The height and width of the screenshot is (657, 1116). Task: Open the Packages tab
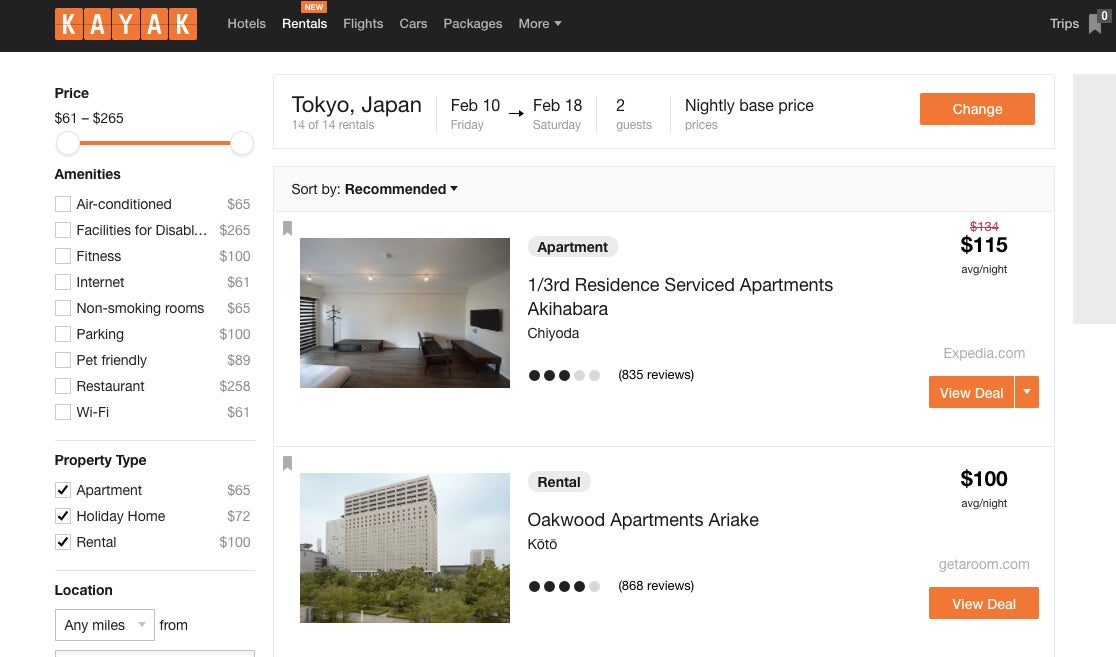[x=473, y=23]
